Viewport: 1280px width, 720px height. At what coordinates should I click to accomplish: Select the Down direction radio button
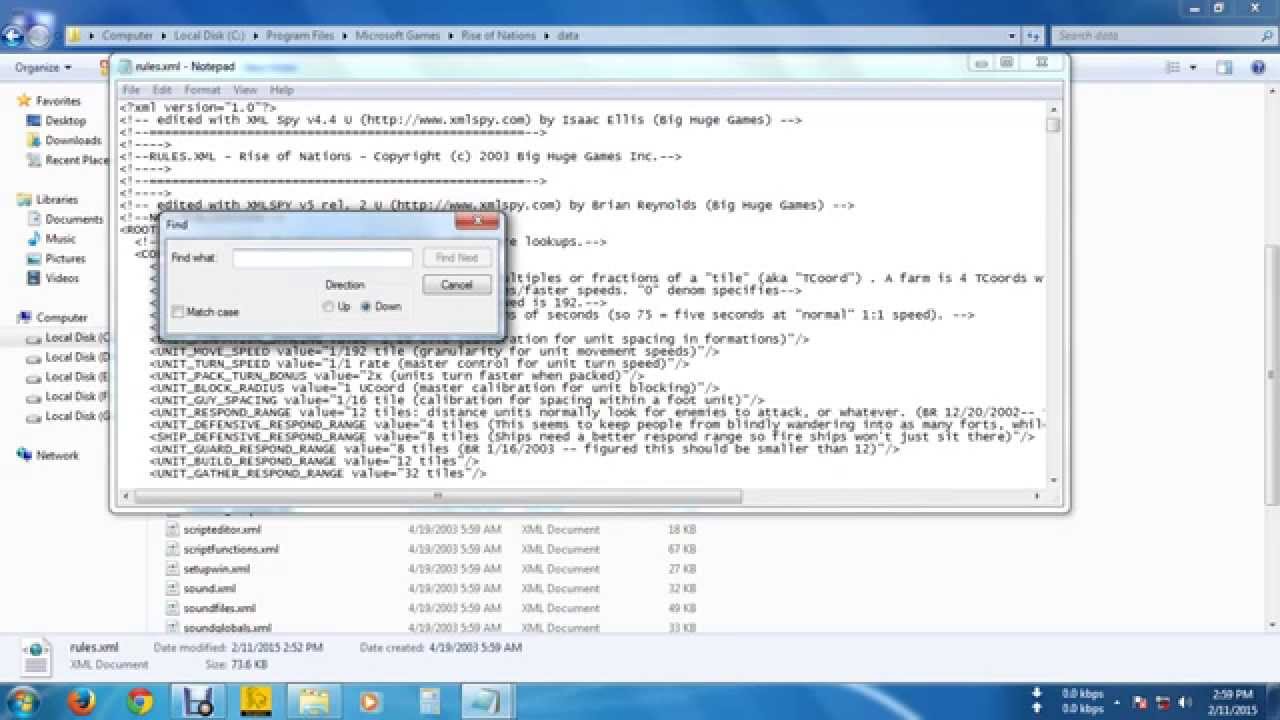click(366, 307)
